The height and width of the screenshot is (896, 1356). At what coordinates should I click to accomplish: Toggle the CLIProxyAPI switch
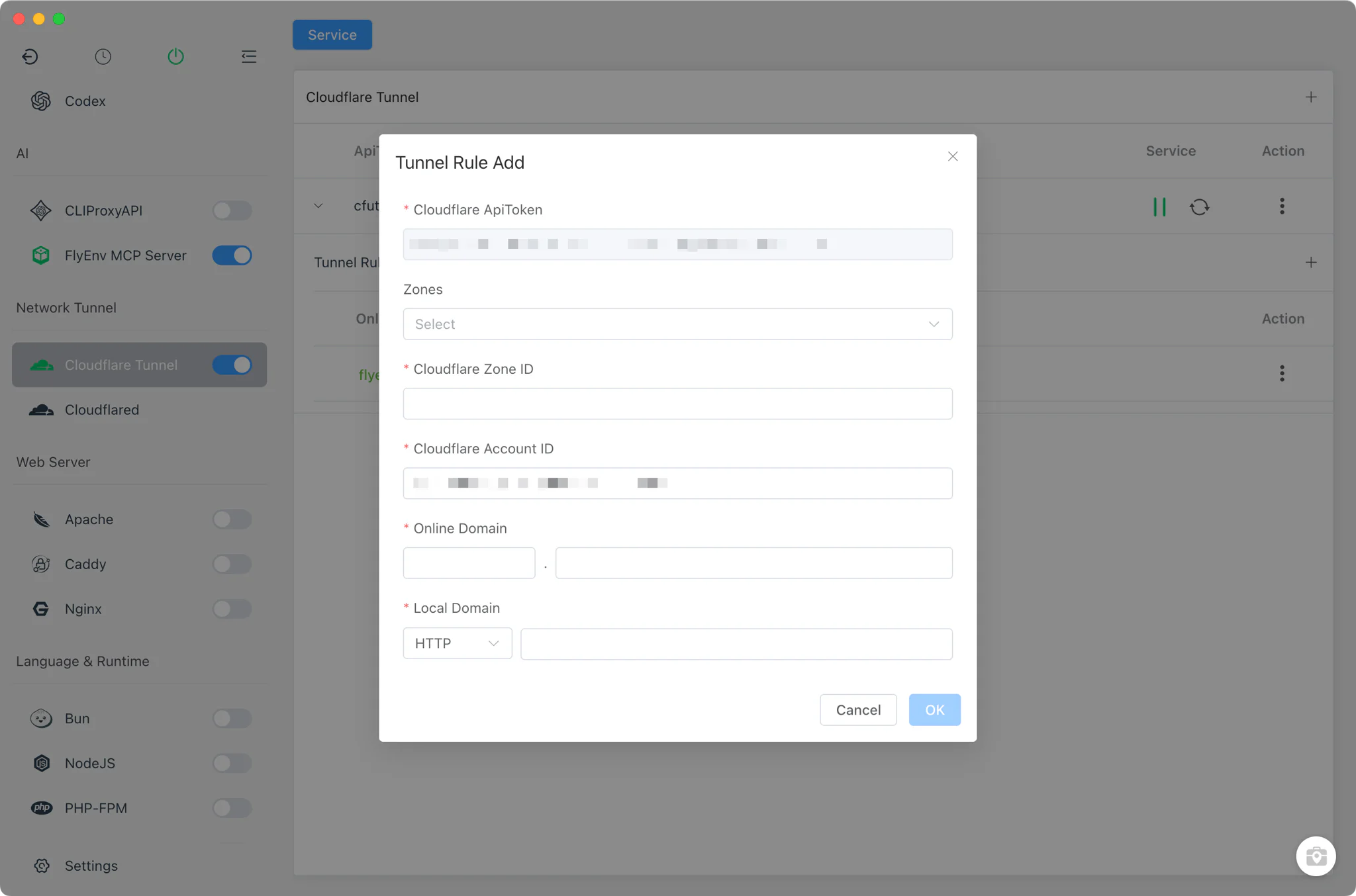click(x=232, y=210)
